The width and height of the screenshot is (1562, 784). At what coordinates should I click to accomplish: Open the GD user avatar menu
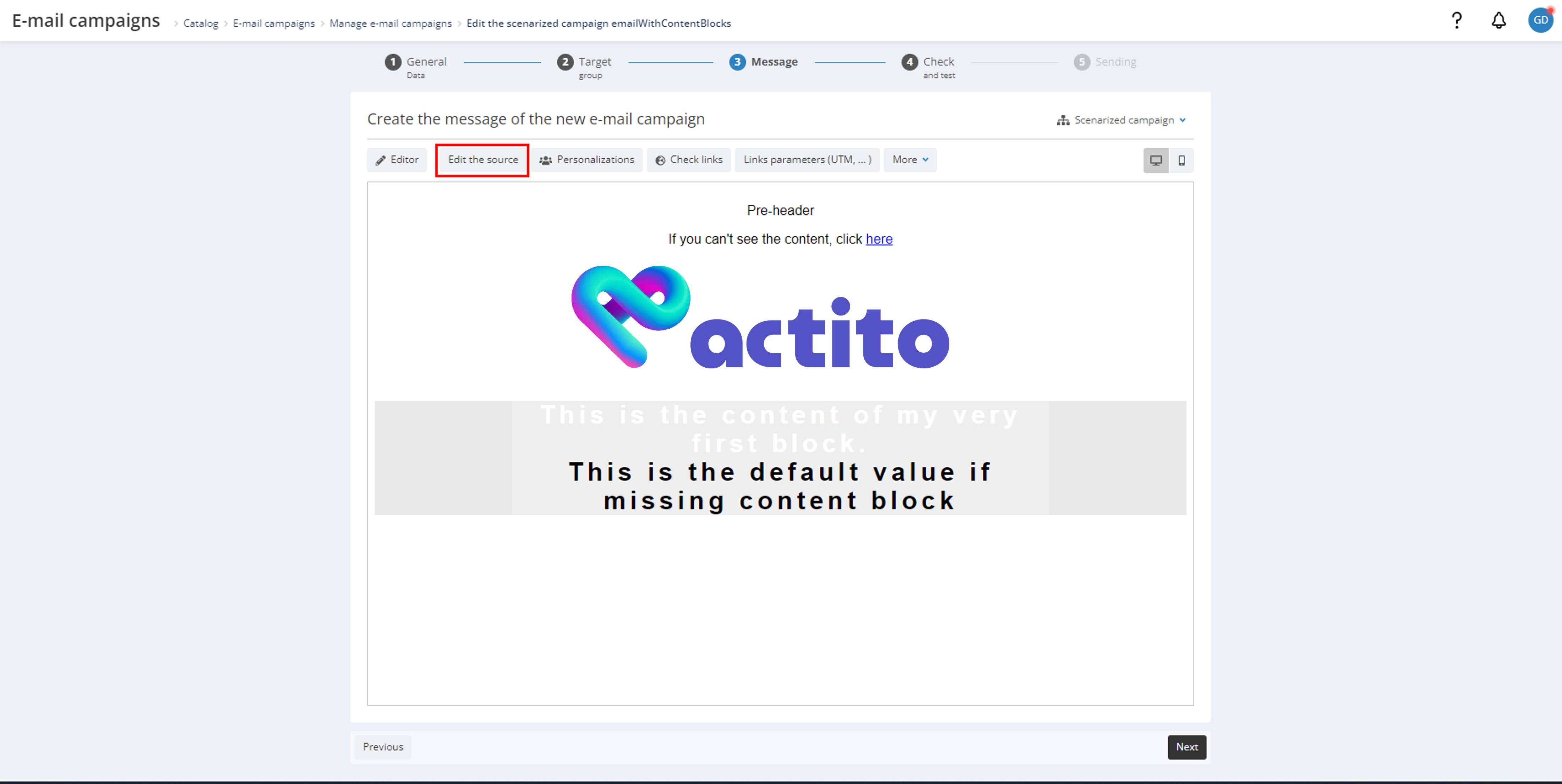tap(1540, 20)
